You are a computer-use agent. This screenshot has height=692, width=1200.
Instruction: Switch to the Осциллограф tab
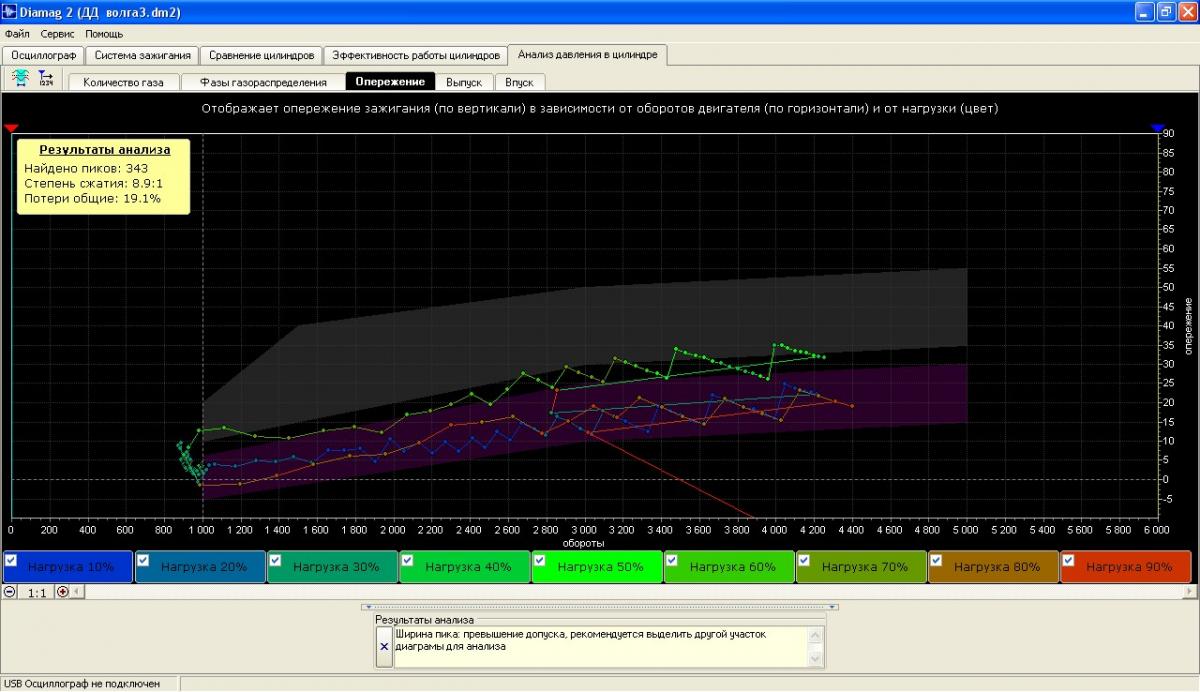pyautogui.click(x=43, y=55)
